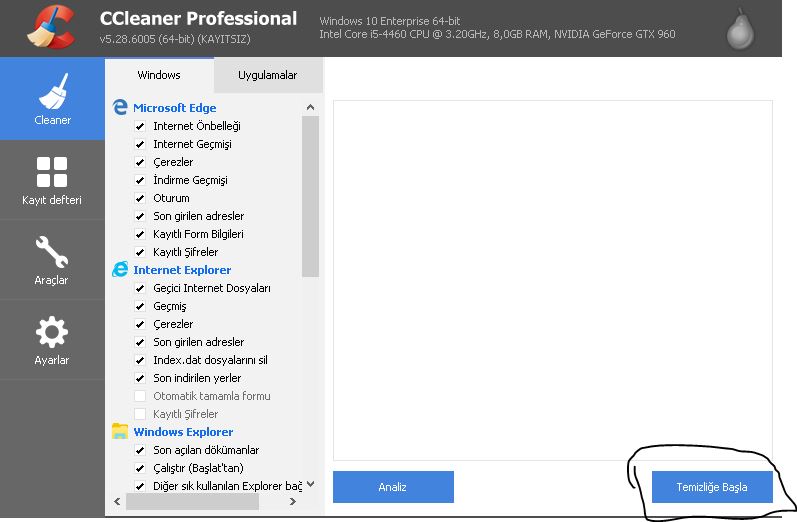797x522 pixels.
Task: Click the horizontal scrollbar thumb
Action: point(193,501)
